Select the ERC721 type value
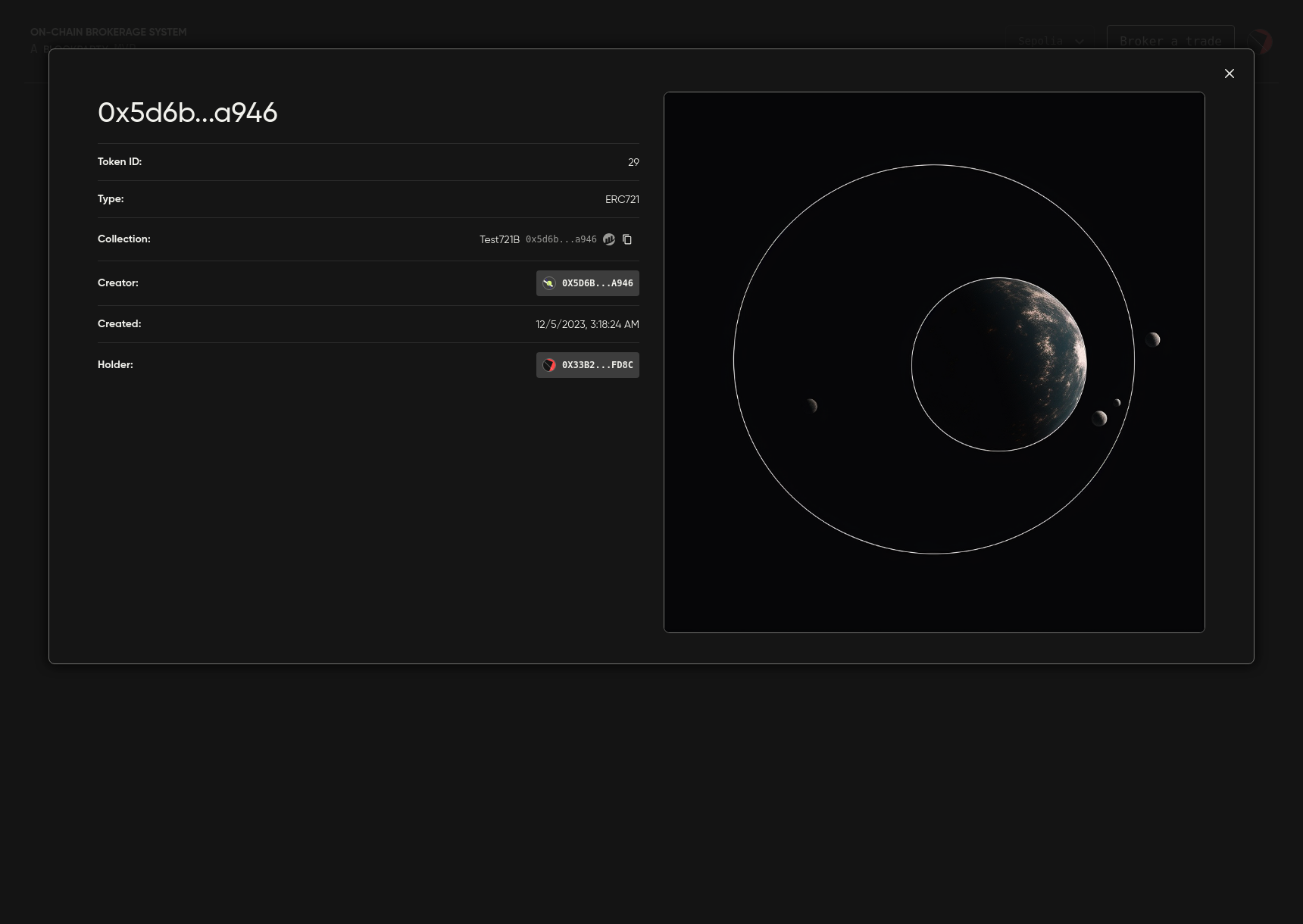 [622, 199]
